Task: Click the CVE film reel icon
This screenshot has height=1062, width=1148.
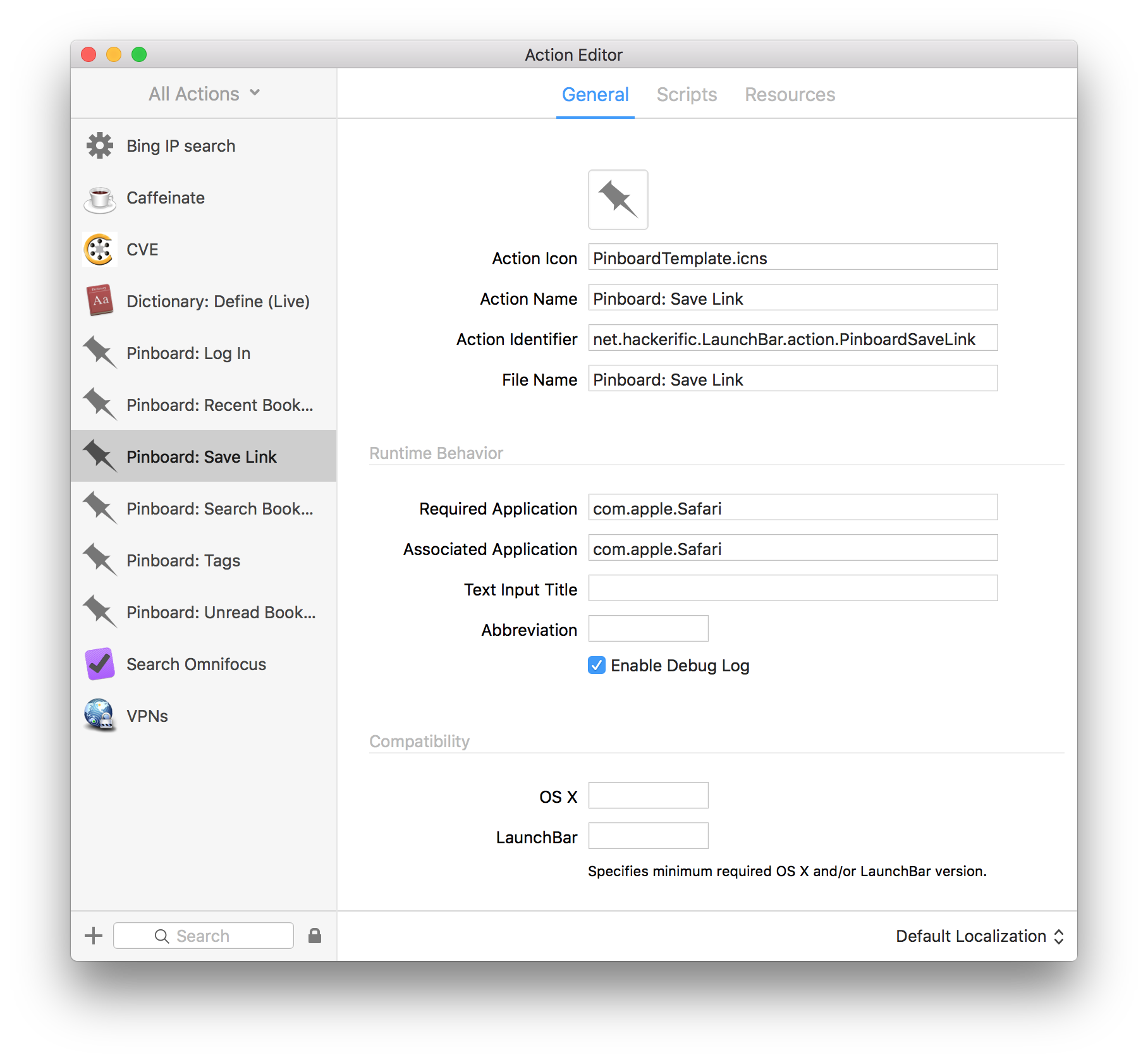Action: 100,250
